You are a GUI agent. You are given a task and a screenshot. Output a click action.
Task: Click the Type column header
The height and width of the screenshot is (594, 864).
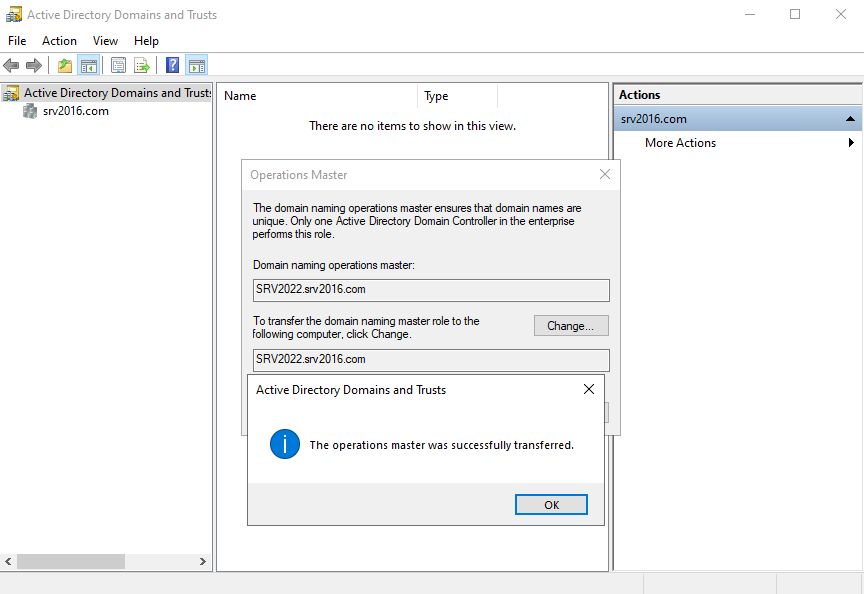(457, 96)
